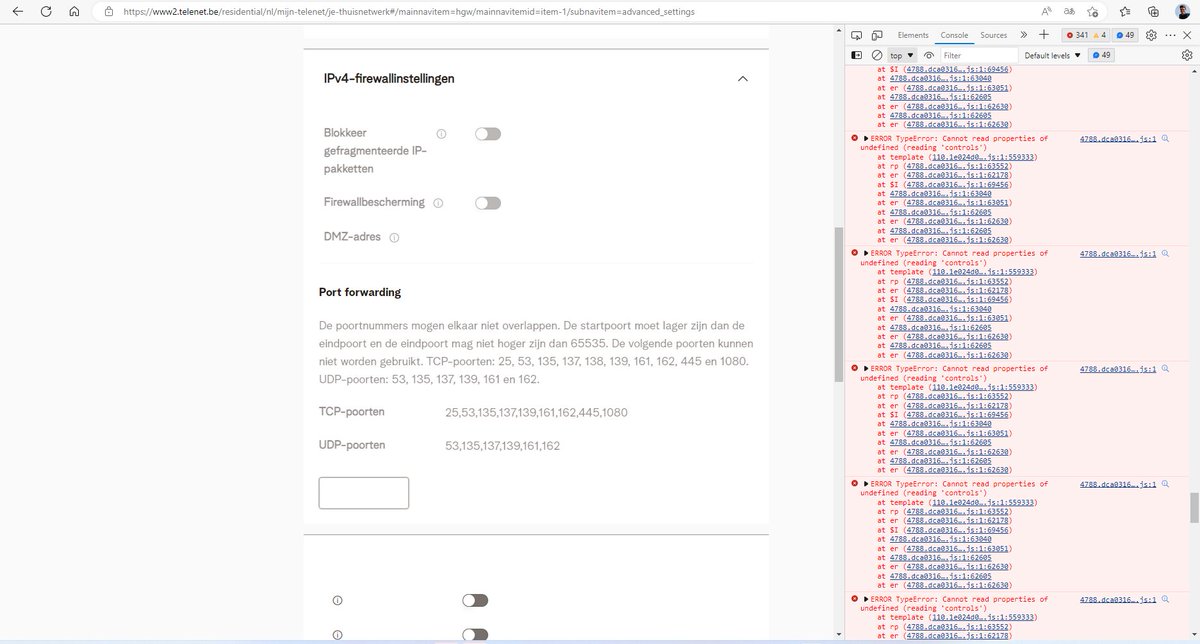Click the address bar URL
The width and height of the screenshot is (1200, 644).
(408, 12)
